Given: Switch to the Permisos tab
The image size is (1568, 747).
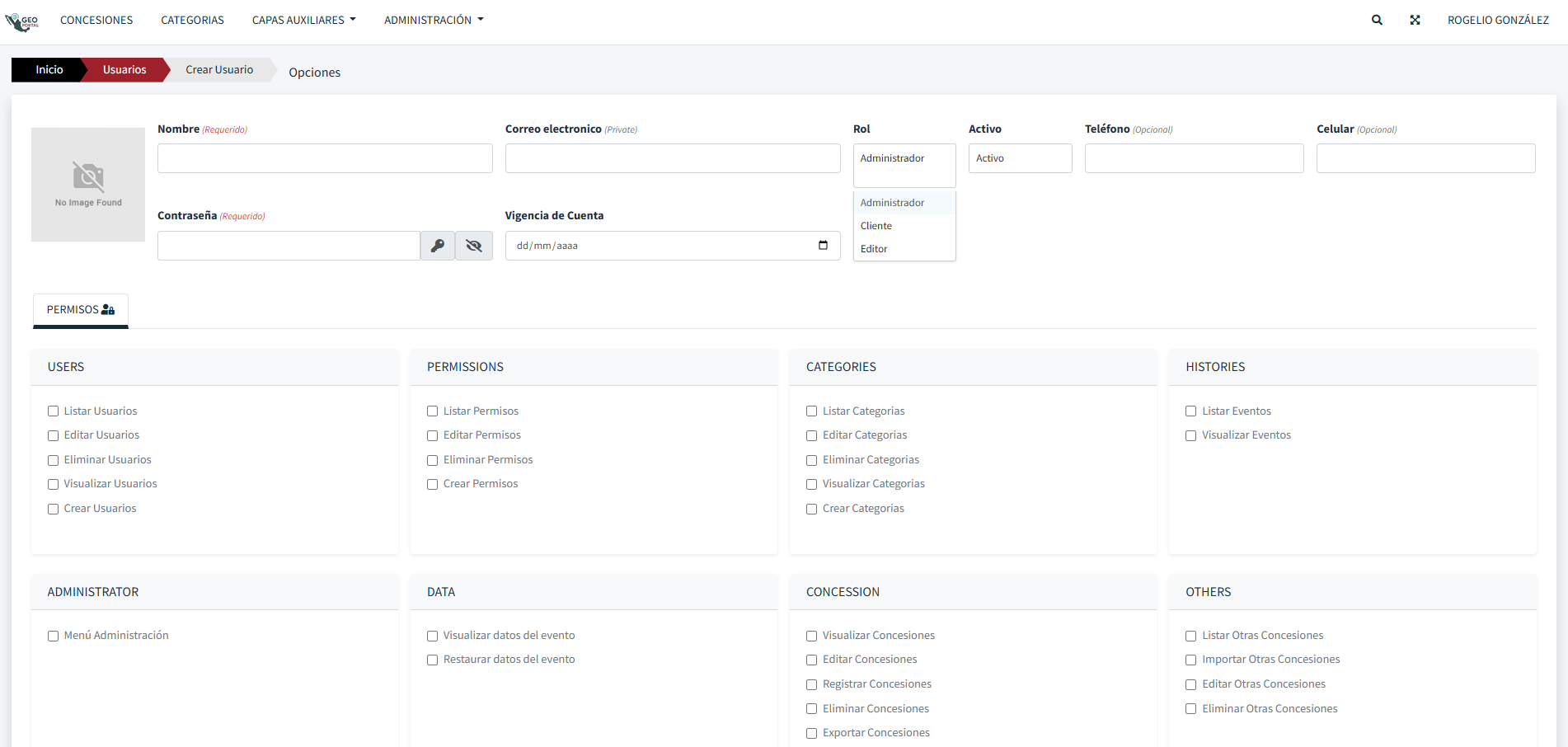Looking at the screenshot, I should (x=81, y=310).
